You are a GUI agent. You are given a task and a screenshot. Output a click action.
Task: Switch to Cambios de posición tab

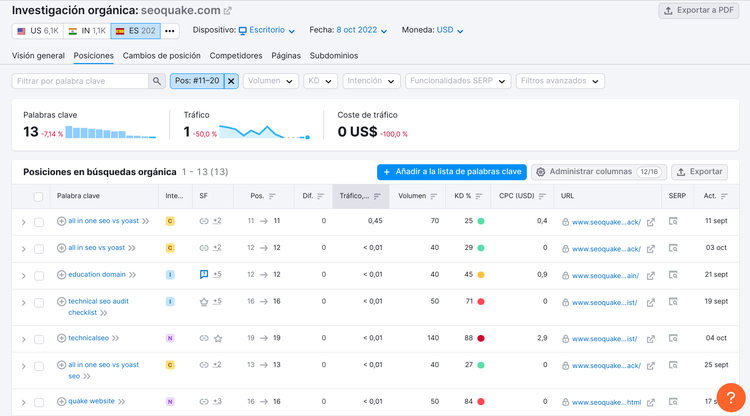coord(162,56)
